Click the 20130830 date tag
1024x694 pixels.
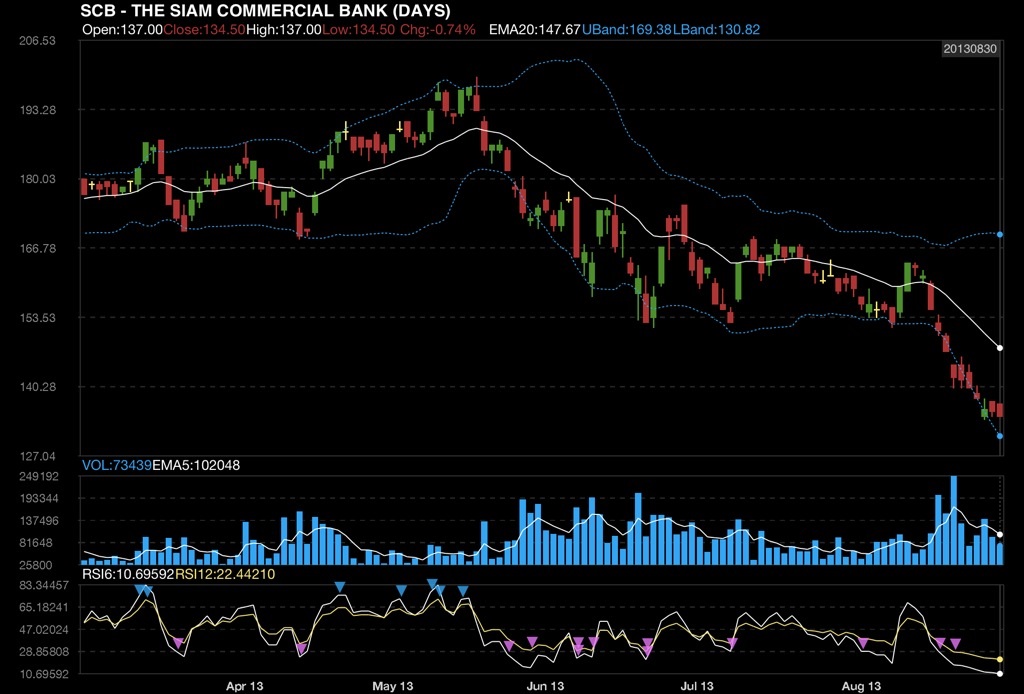(x=970, y=49)
